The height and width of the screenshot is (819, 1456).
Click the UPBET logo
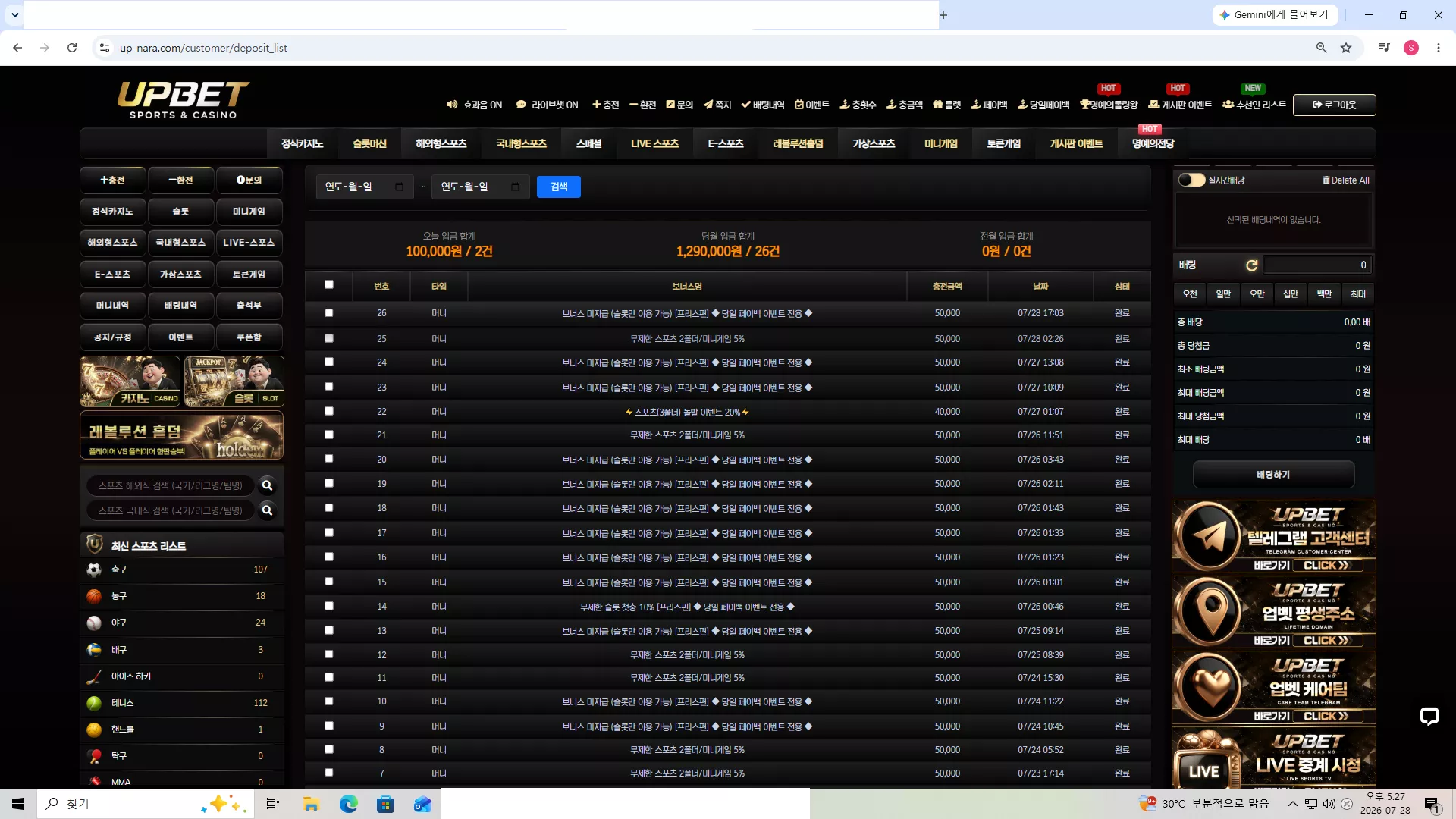[x=183, y=100]
